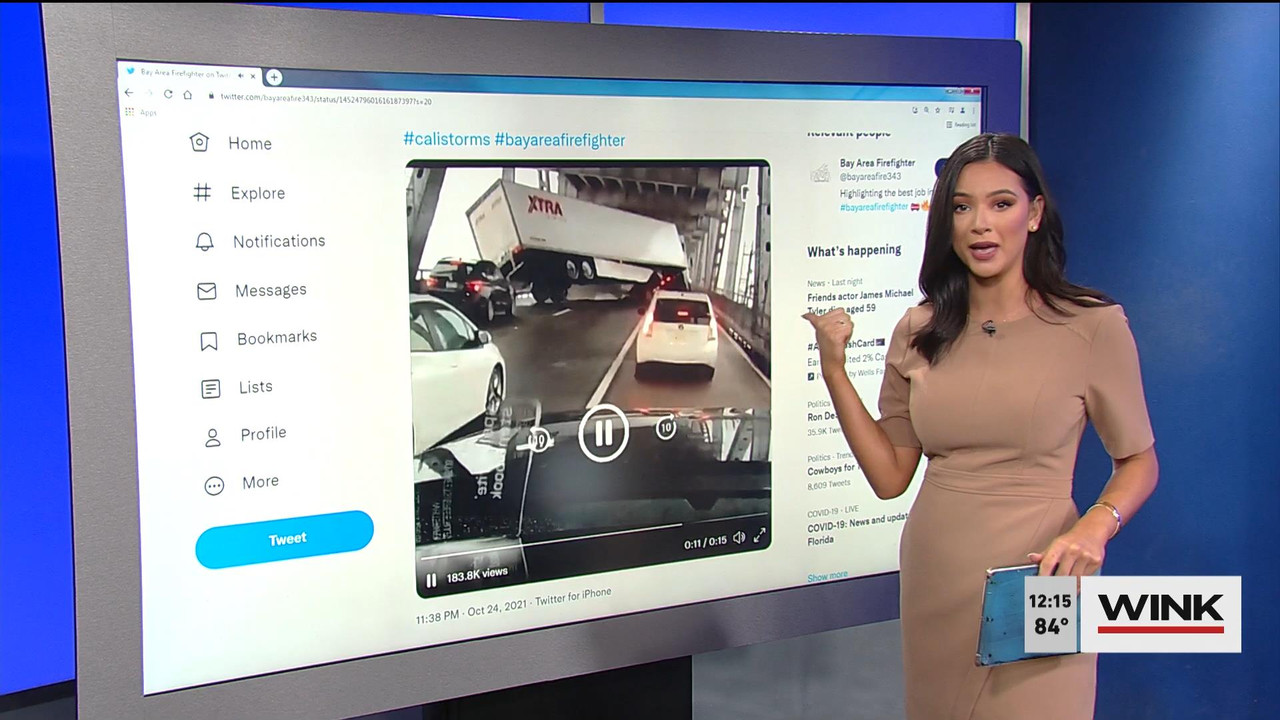The width and height of the screenshot is (1280, 720).
Task: Click the Twitter for iPhone source link
Action: point(573,598)
